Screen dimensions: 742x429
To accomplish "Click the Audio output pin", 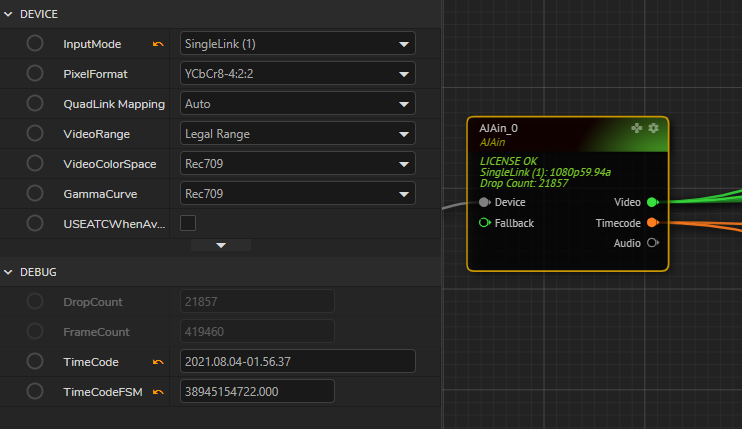I will 652,242.
